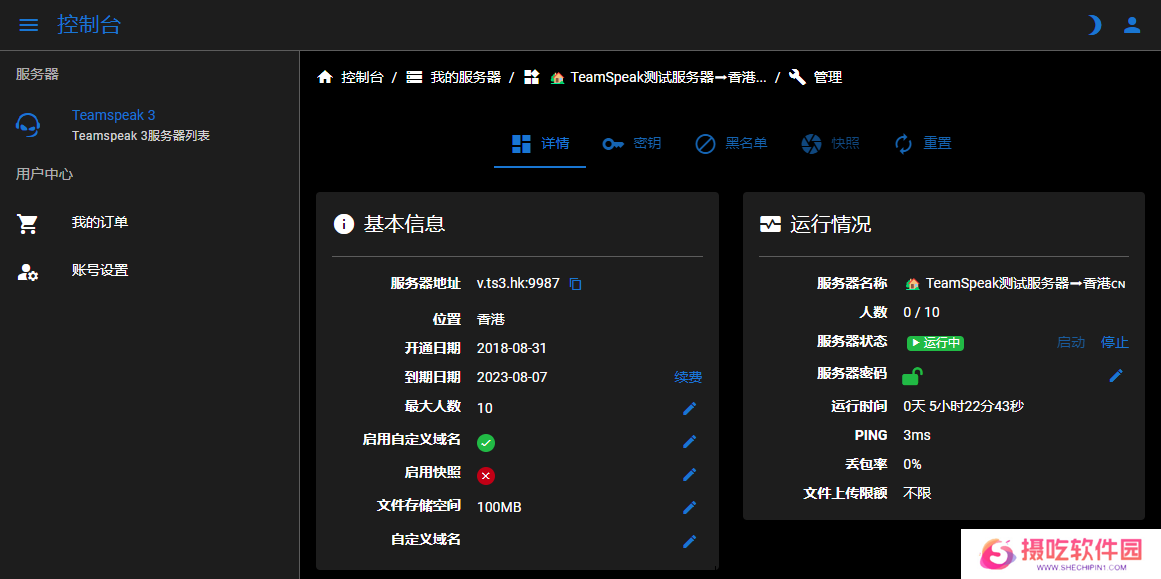
Task: Go to 控制台 breadcrumb link
Action: click(x=362, y=77)
